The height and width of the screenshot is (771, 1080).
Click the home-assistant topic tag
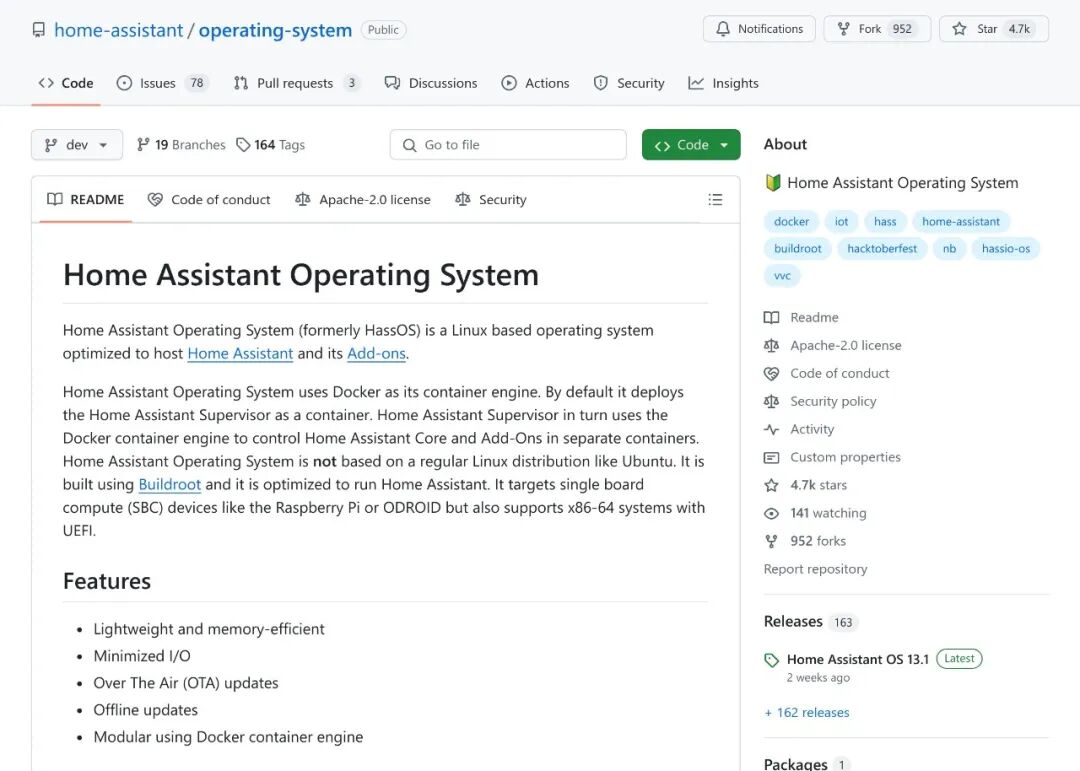[x=961, y=222]
